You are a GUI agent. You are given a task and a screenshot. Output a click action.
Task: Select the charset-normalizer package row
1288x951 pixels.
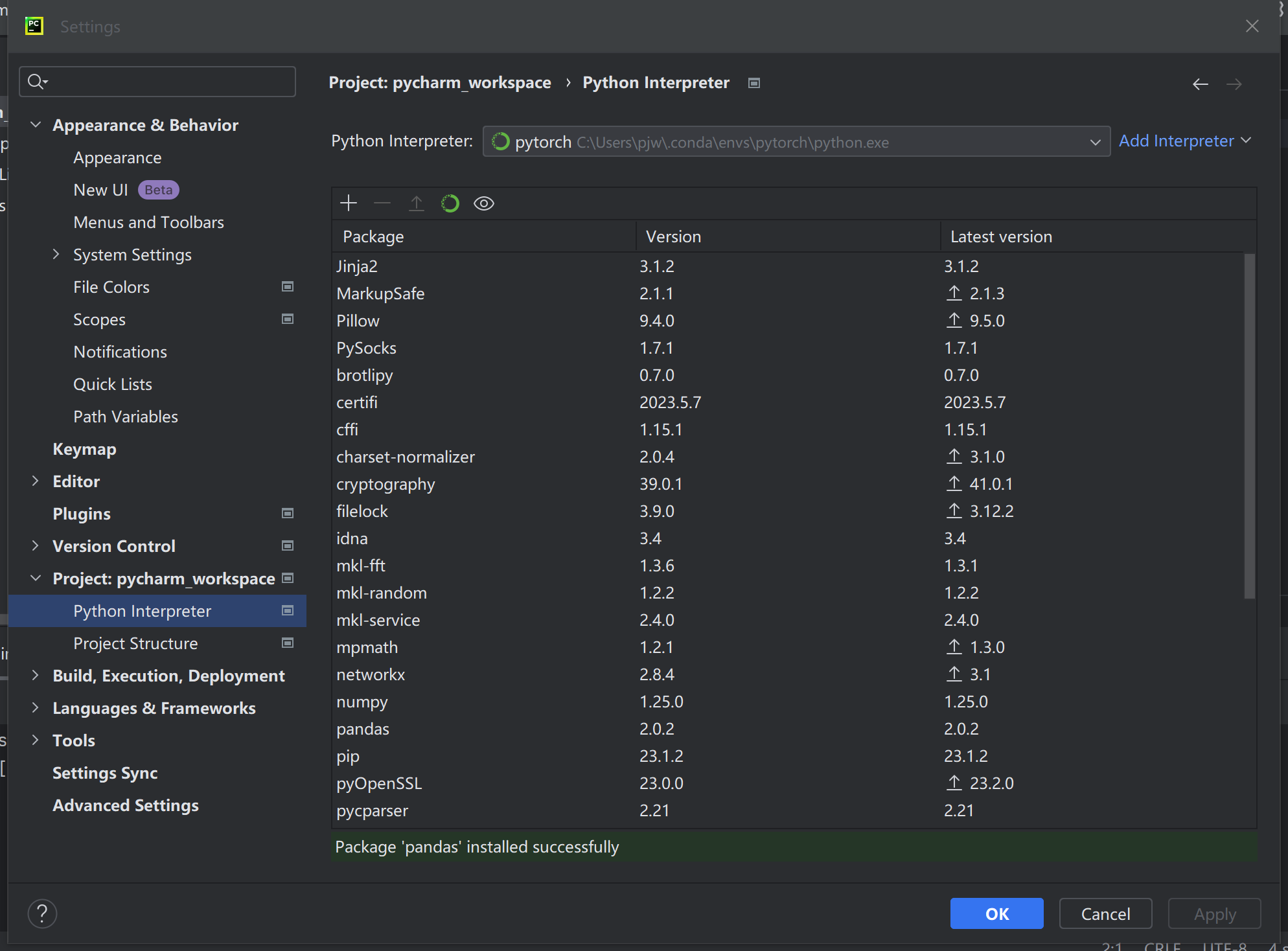click(x=788, y=457)
